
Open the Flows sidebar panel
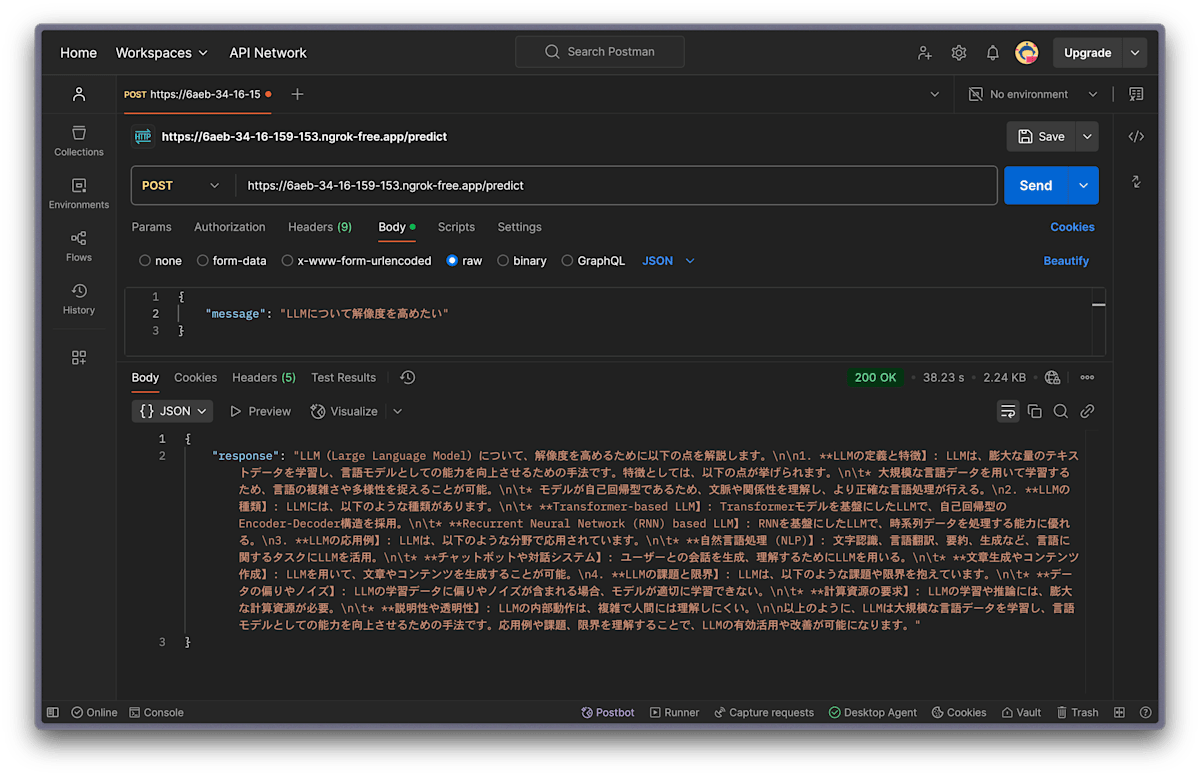[x=79, y=246]
